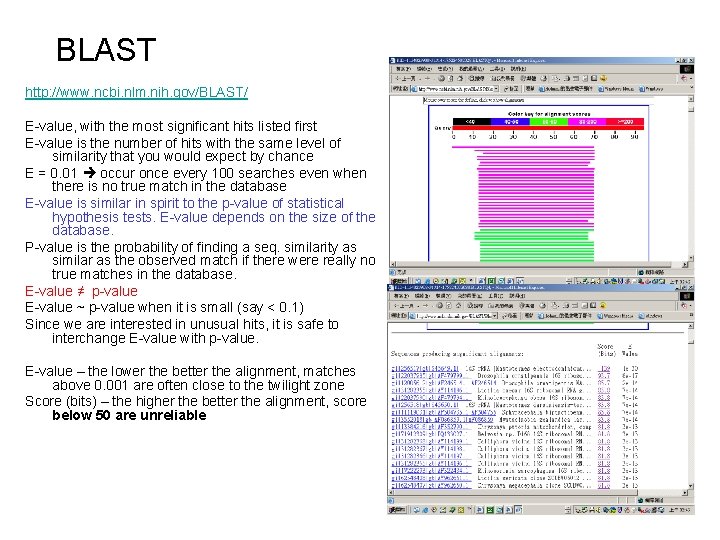
Task: Select green 50-80 swatch in color key
Action: coord(549,122)
